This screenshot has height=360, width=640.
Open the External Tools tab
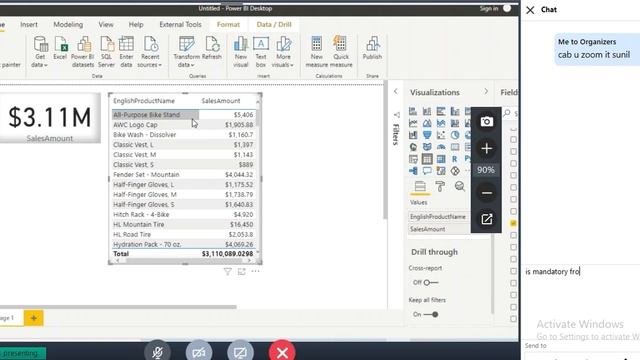tap(180, 24)
